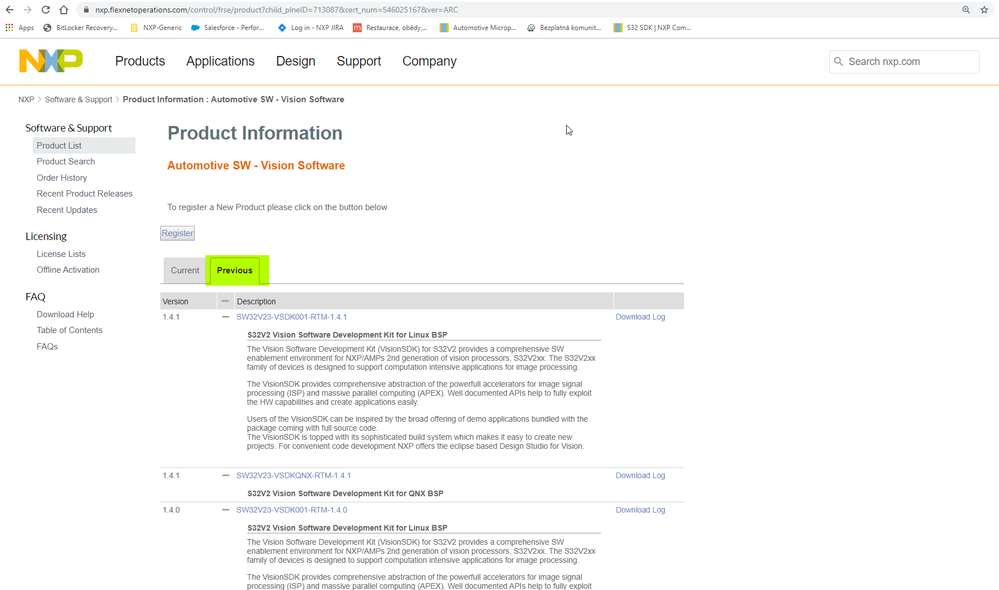Viewport: 999px width, 590px height.
Task: Open the Company menu
Action: click(429, 61)
